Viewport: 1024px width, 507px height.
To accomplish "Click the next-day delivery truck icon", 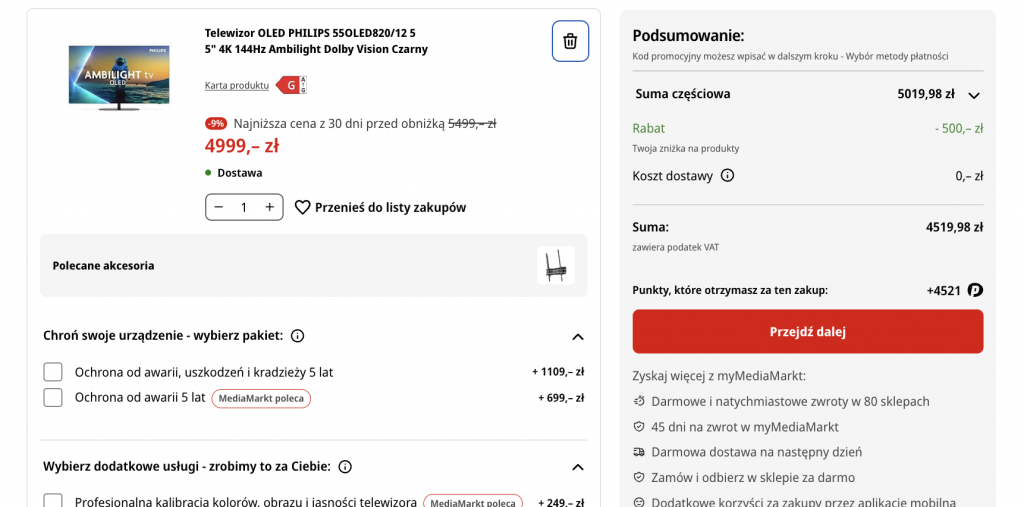I will 639,451.
